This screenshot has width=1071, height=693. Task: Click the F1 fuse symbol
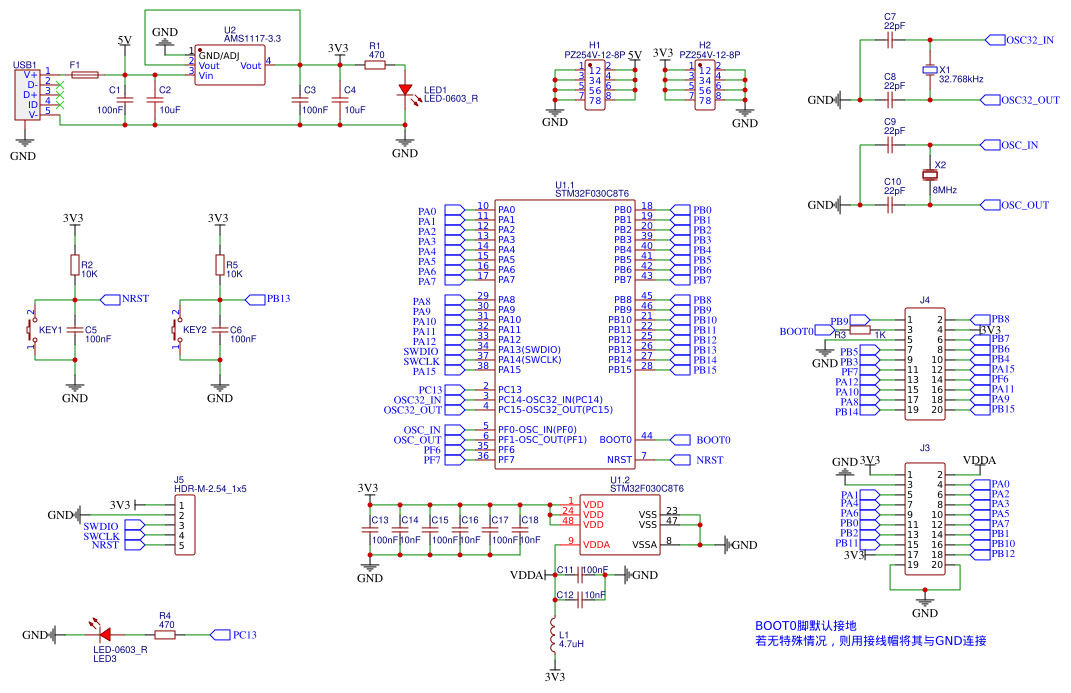coord(85,75)
